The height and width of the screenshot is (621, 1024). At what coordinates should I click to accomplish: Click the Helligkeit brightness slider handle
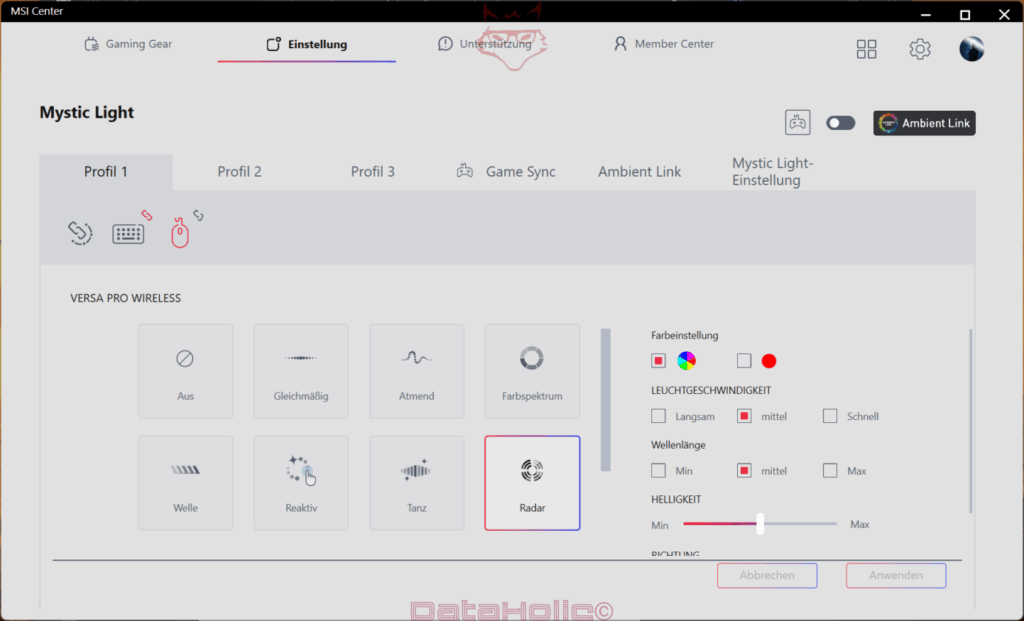760,524
